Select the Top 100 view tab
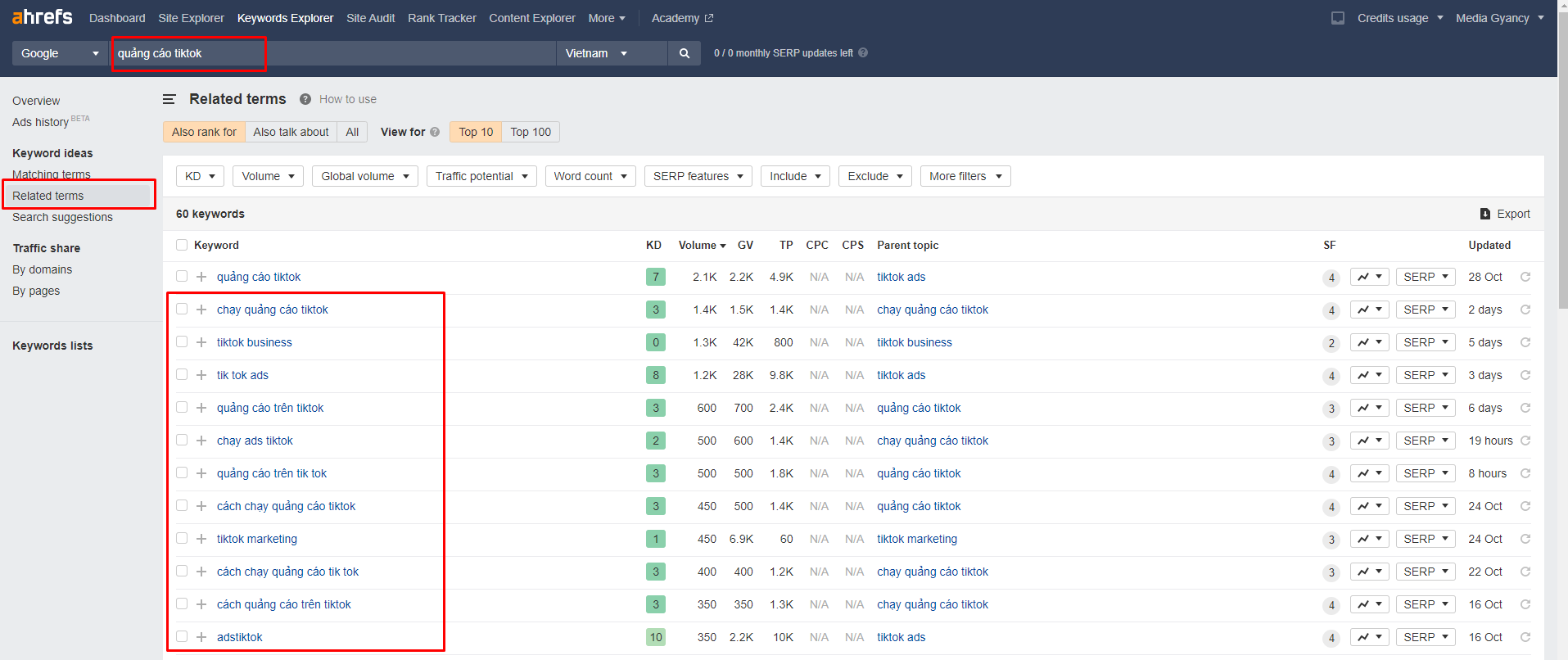 click(531, 132)
